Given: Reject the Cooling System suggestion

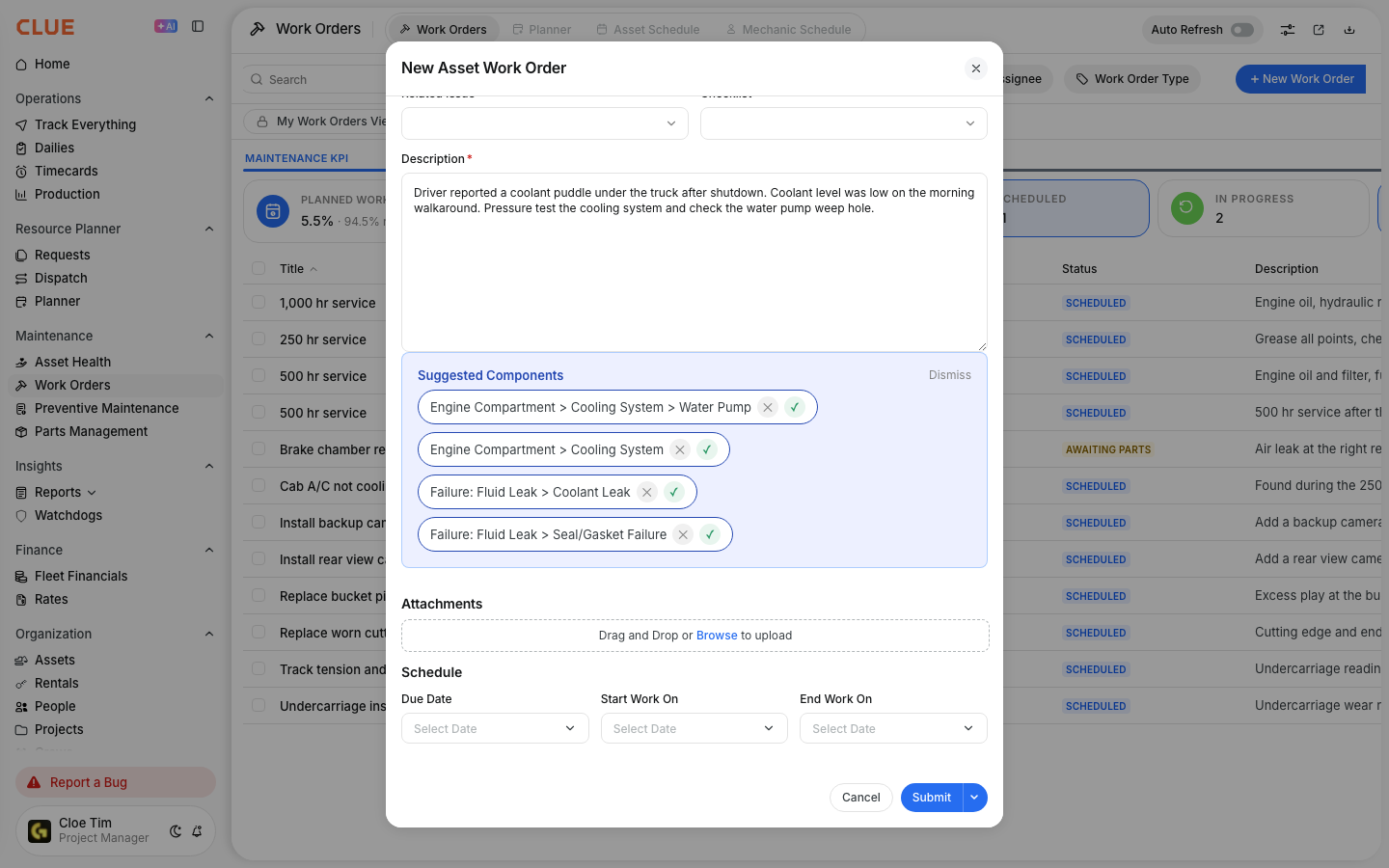Looking at the screenshot, I should pos(680,449).
